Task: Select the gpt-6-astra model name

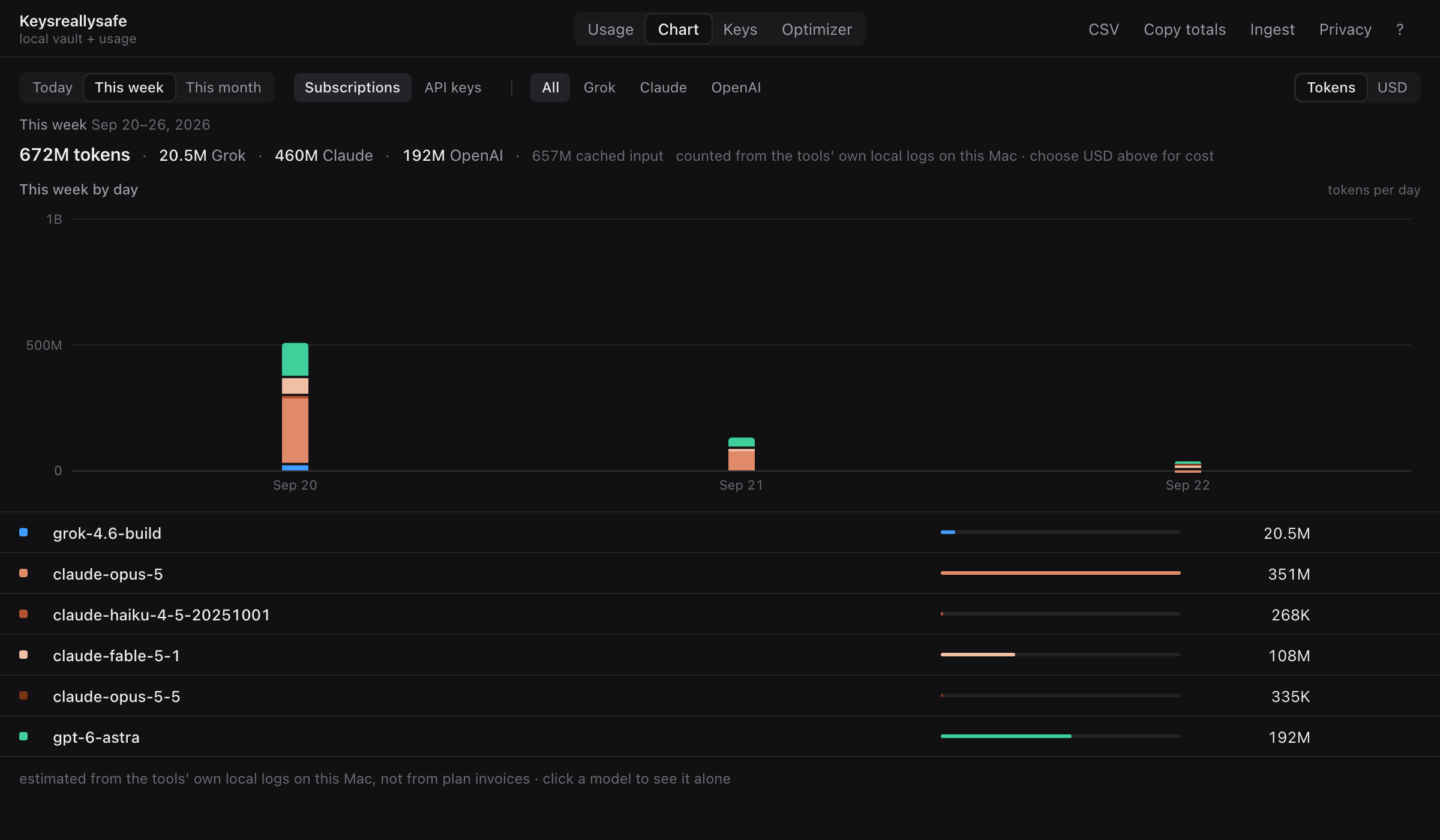Action: pos(96,737)
